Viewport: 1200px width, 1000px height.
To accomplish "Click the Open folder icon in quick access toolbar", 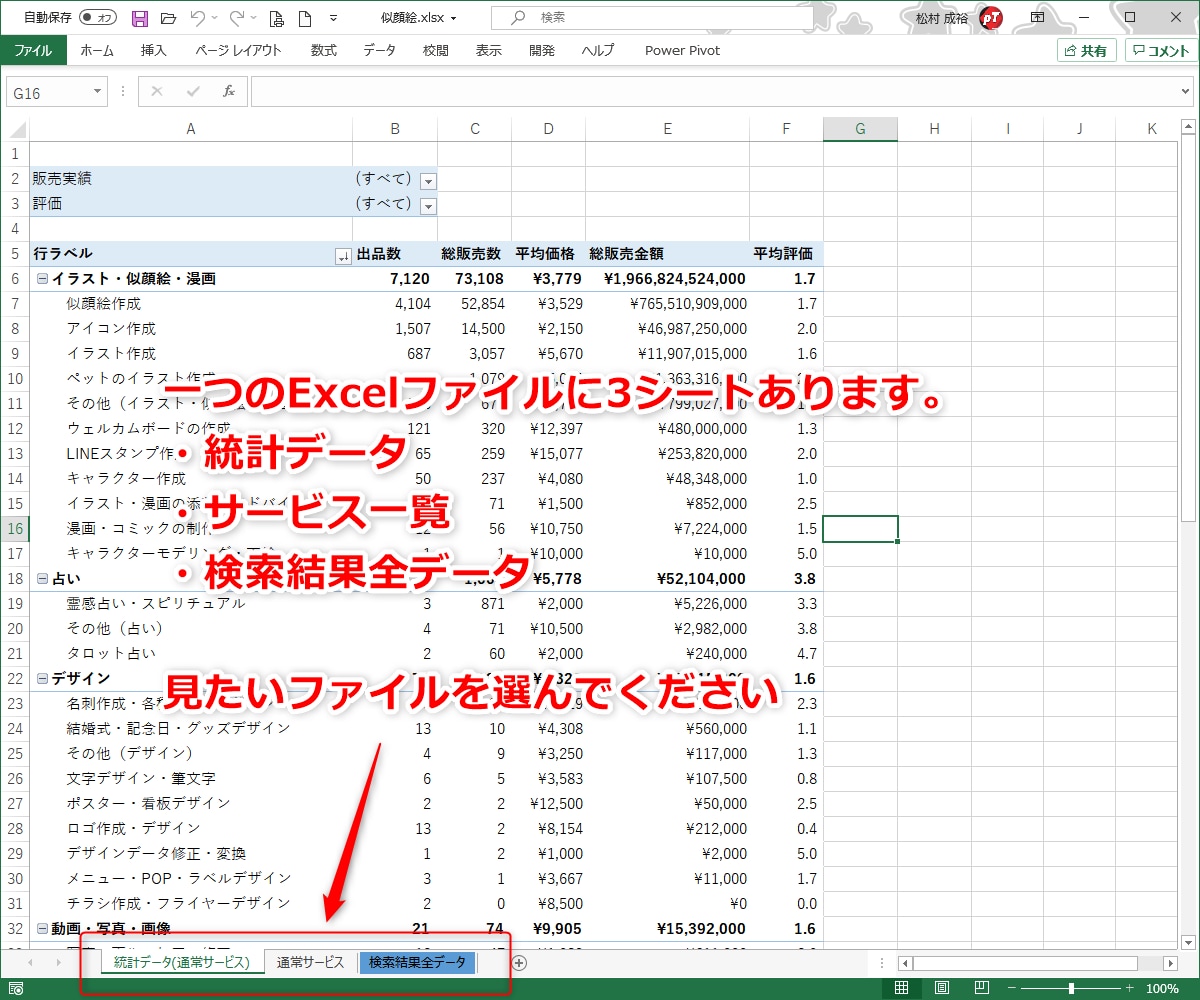I will (x=168, y=18).
